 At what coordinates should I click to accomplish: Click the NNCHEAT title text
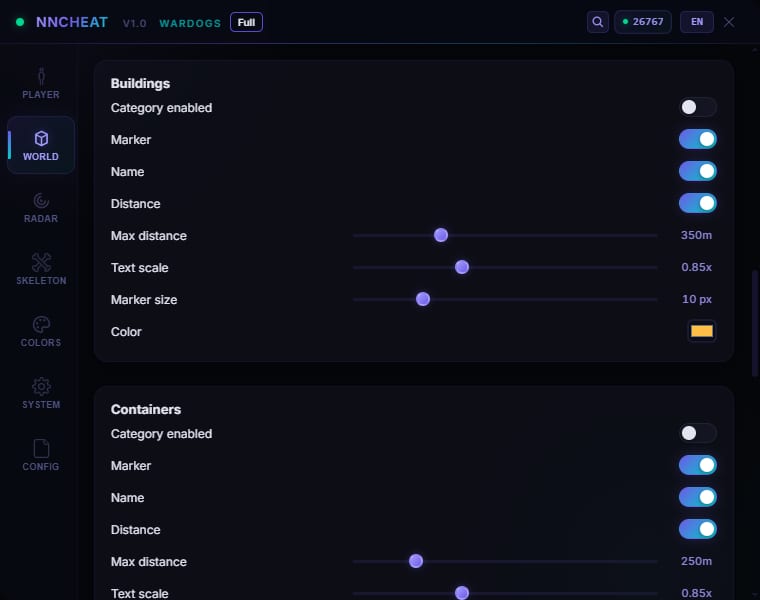pos(72,22)
